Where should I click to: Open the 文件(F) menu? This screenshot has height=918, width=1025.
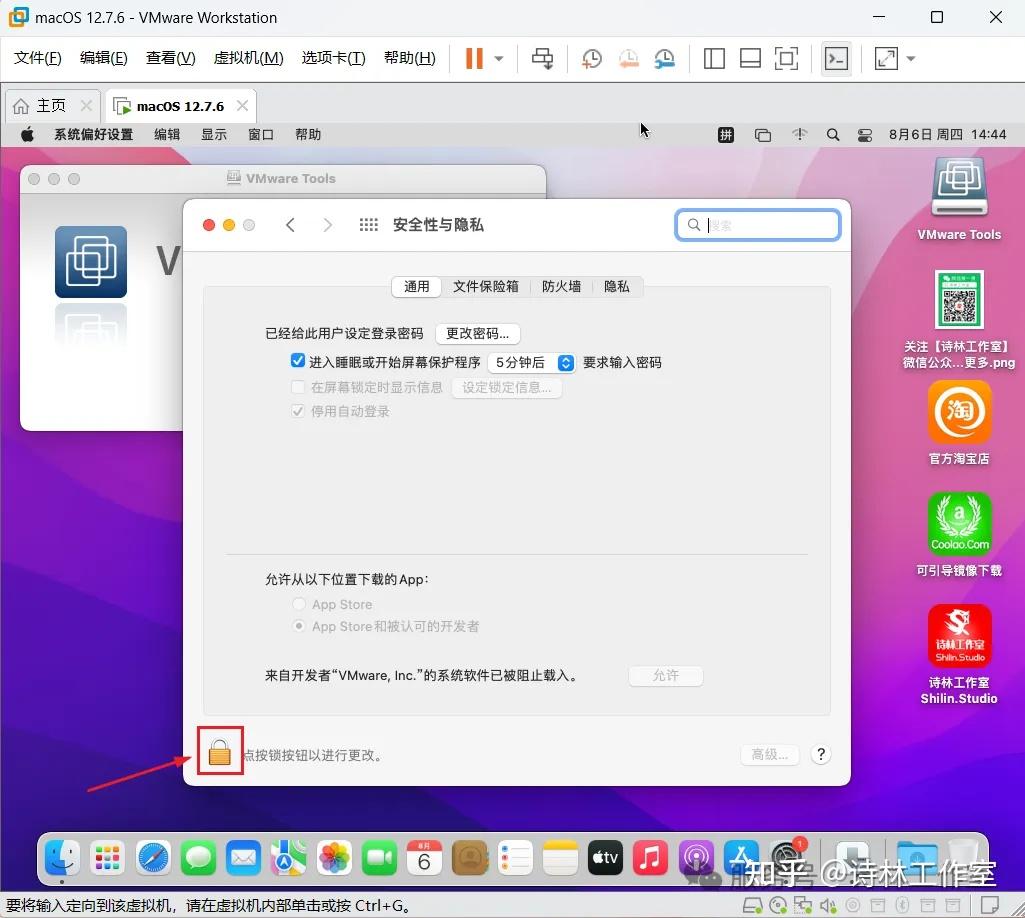pos(37,58)
